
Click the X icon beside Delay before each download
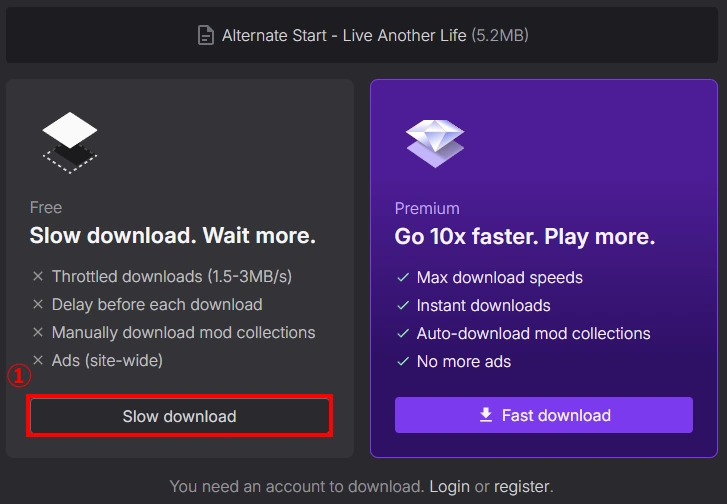(x=38, y=304)
